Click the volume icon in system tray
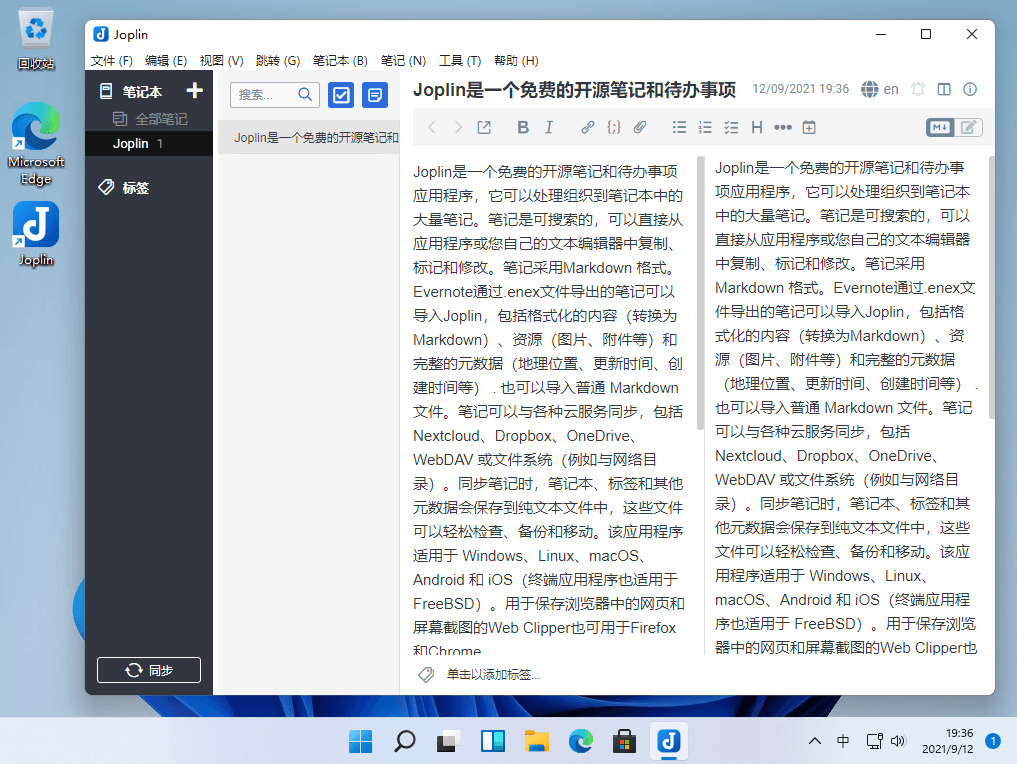This screenshot has width=1017, height=764. click(898, 741)
